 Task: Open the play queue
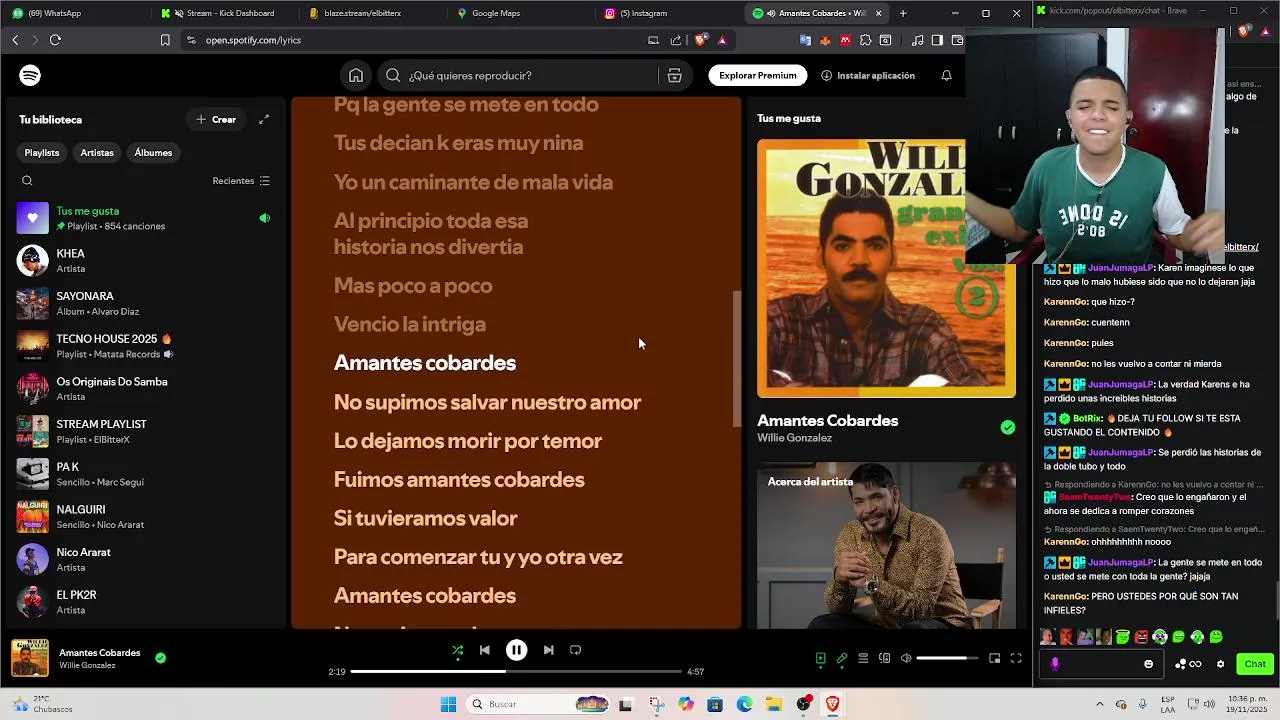click(863, 658)
